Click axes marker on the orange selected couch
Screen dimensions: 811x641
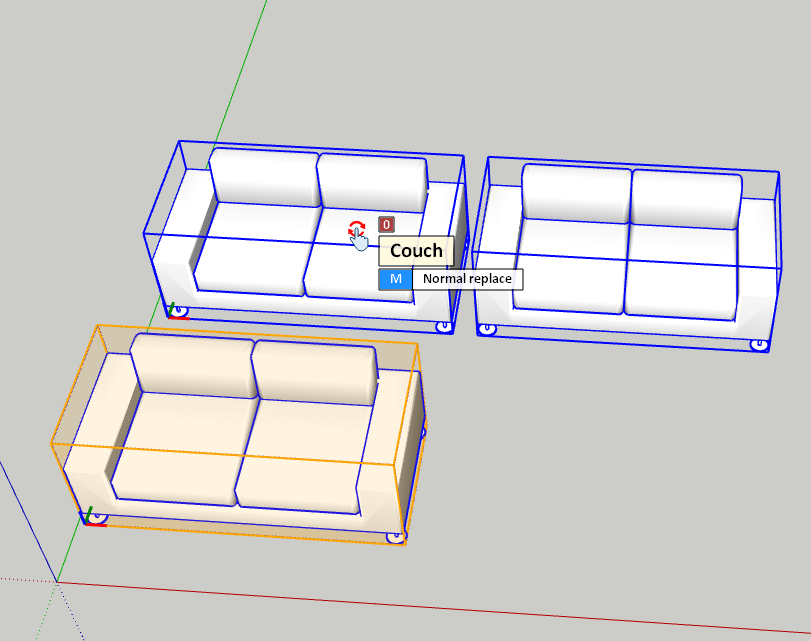pos(94,518)
